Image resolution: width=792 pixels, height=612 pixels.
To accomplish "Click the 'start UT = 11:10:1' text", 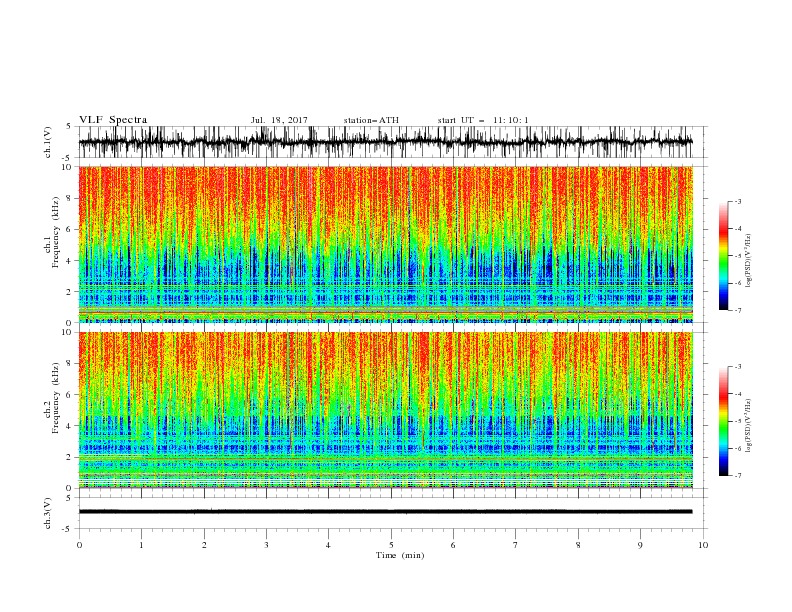I will [483, 120].
